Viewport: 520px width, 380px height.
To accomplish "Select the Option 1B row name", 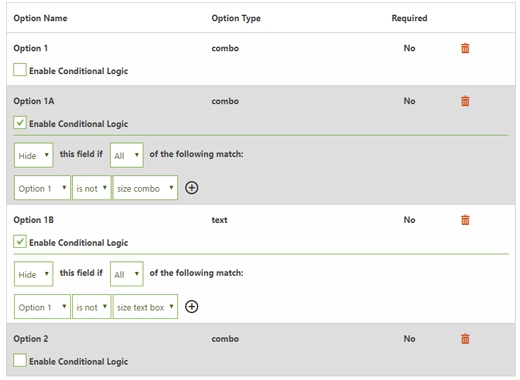I will coord(33,220).
